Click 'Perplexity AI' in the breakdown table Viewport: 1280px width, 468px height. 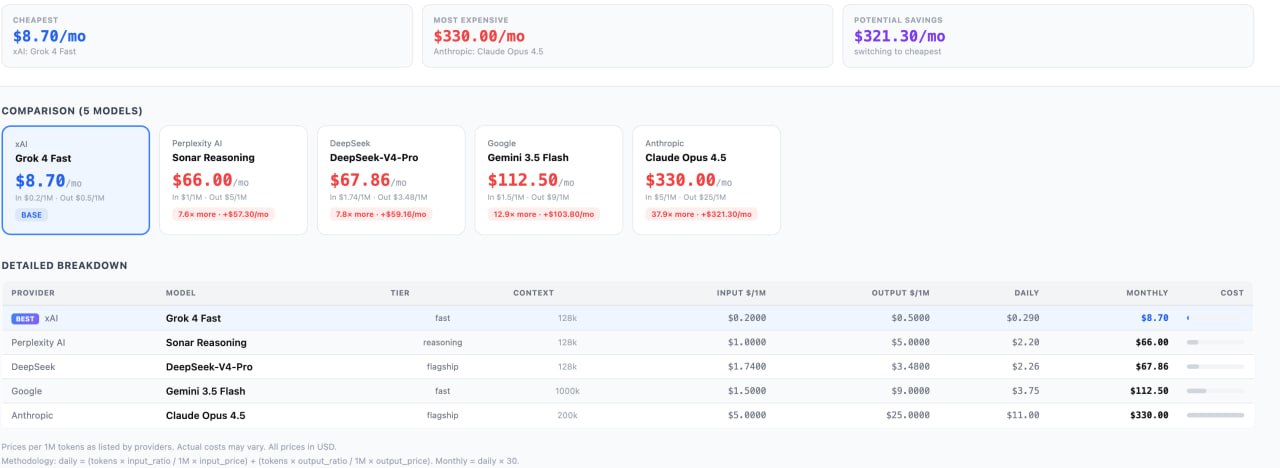(x=38, y=342)
